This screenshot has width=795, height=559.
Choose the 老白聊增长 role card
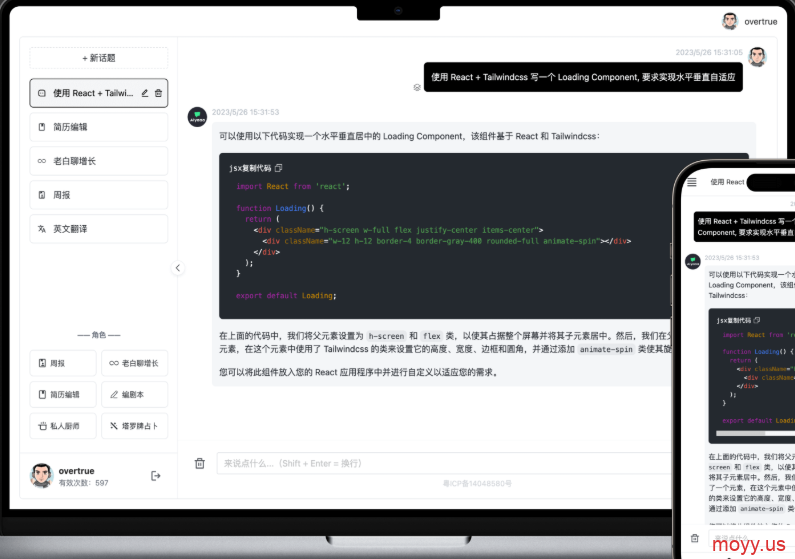point(134,363)
